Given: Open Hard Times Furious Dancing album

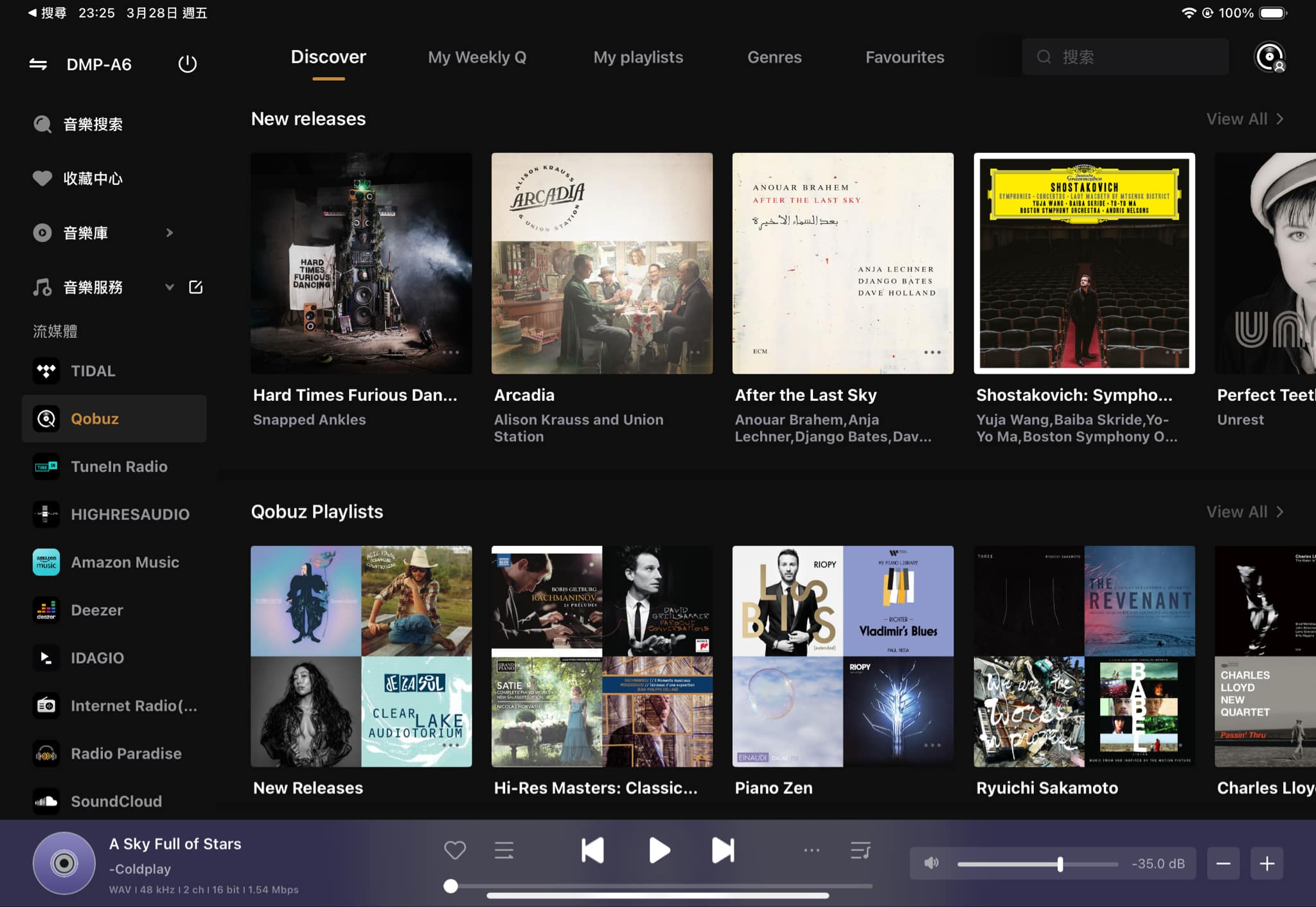Looking at the screenshot, I should (x=361, y=263).
